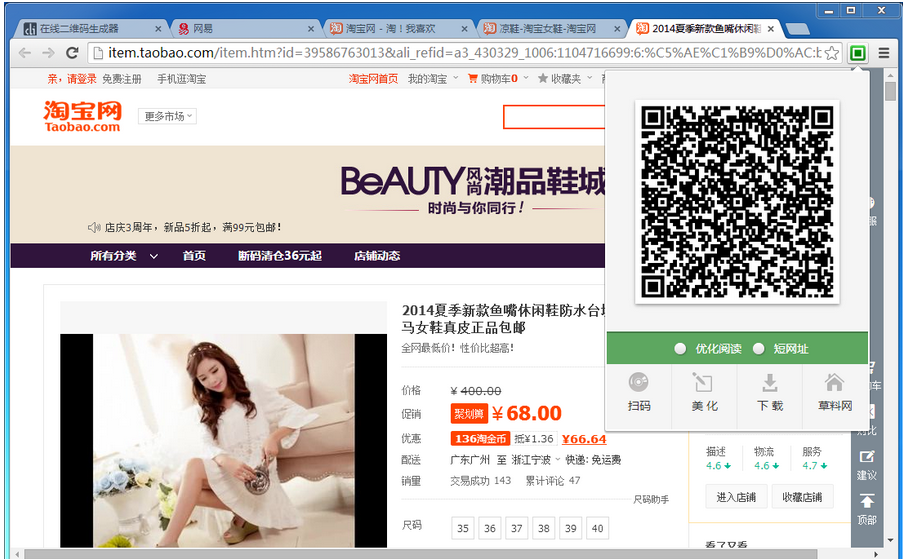Expand the 所有分类 category menu
The height and width of the screenshot is (559, 903).
tap(124, 256)
